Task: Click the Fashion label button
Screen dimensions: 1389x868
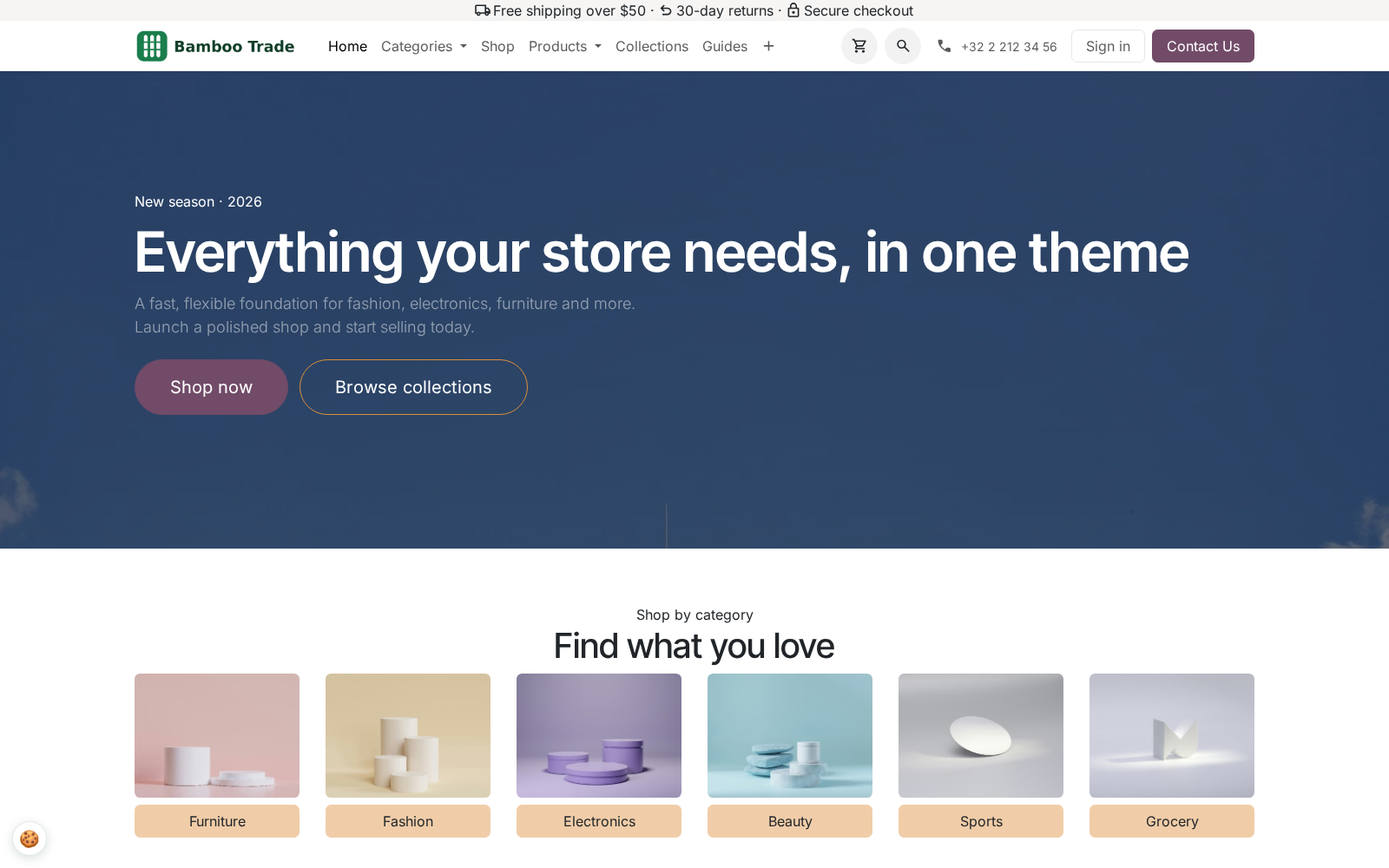Action: click(x=408, y=821)
